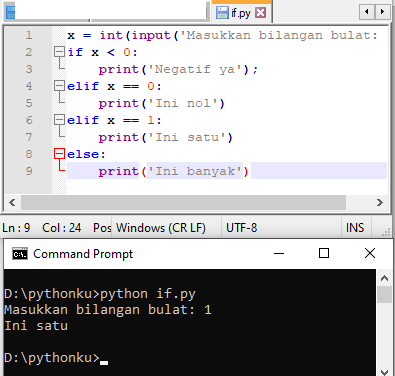This screenshot has height=376, width=395.
Task: Minimize the Command Prompt window
Action: click(x=279, y=253)
